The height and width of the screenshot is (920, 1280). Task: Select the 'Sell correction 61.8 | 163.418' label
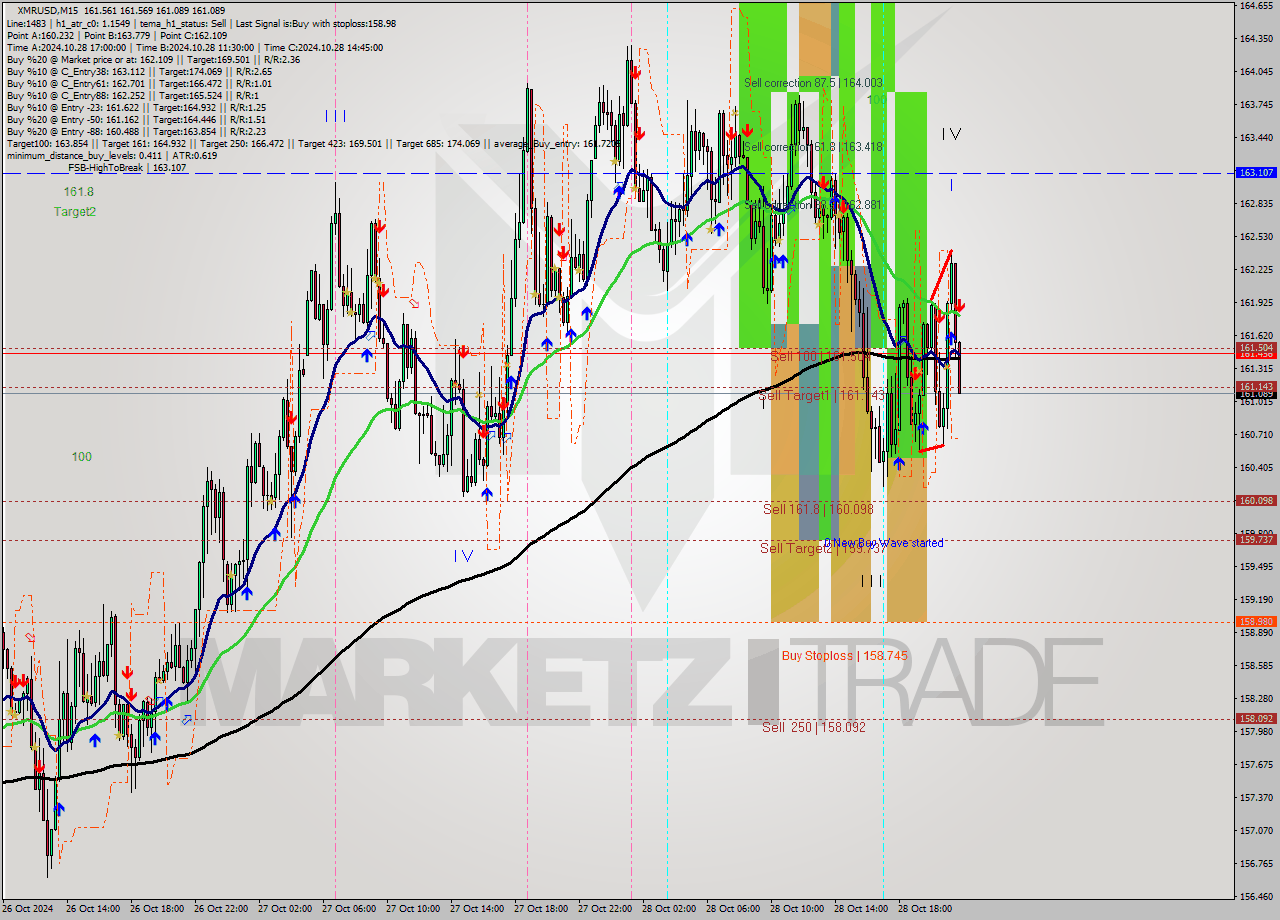(813, 146)
